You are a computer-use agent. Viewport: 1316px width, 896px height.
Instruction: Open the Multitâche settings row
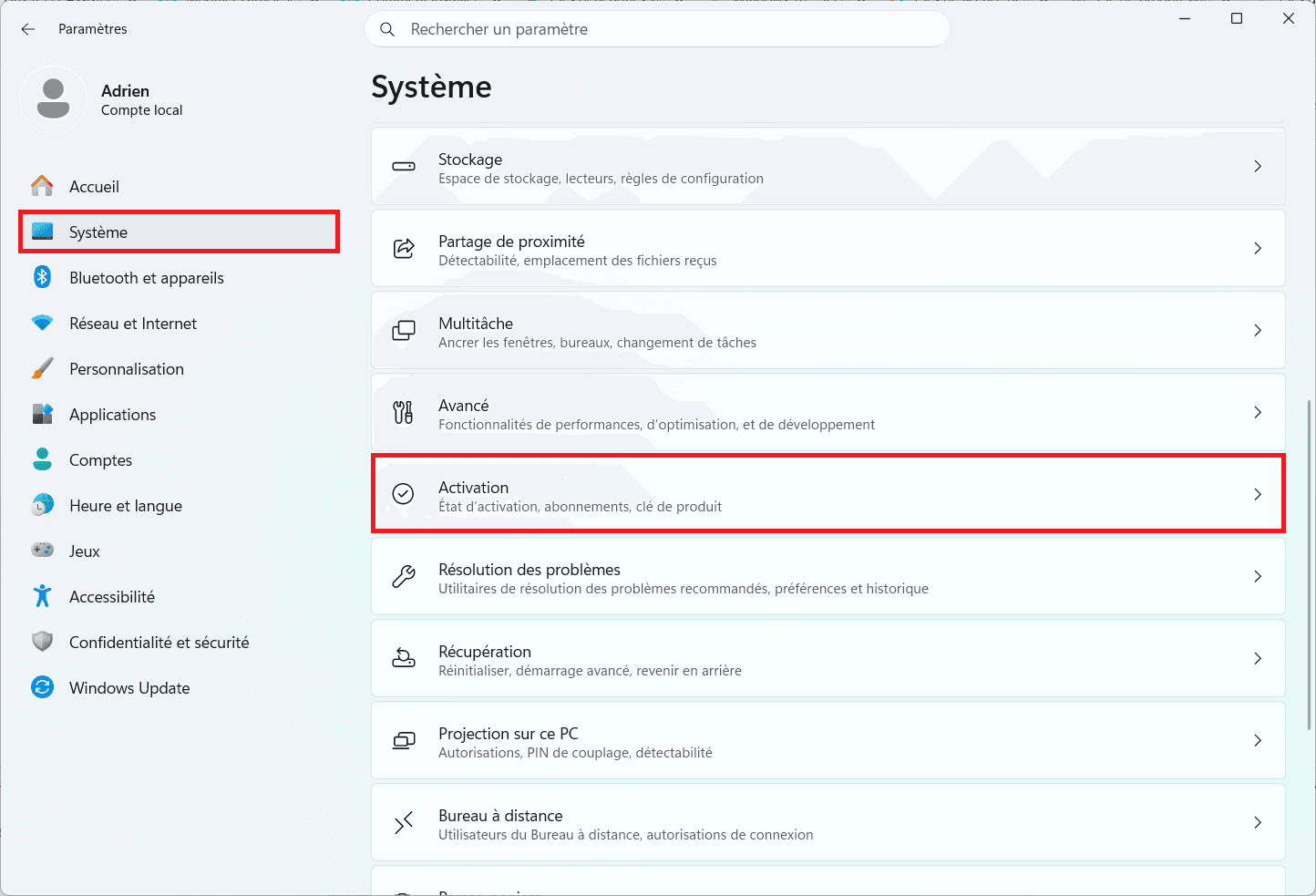click(x=828, y=330)
